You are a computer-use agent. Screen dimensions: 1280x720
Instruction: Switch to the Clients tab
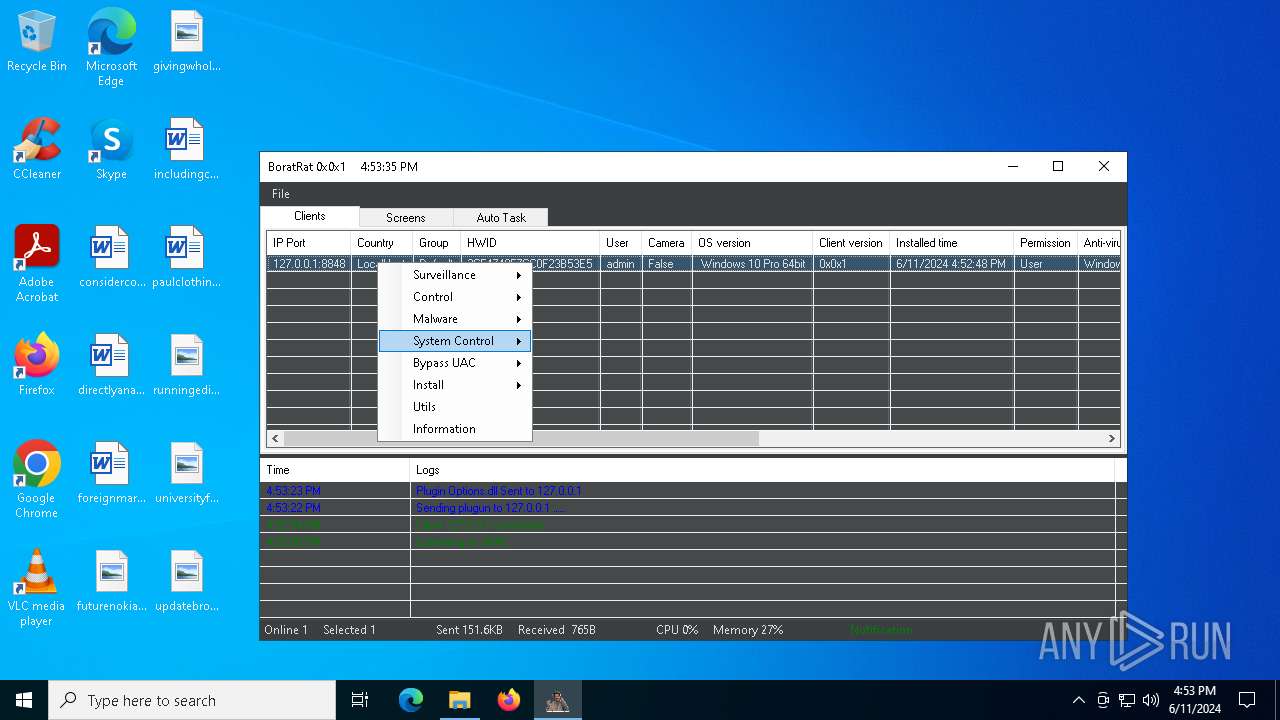click(309, 216)
